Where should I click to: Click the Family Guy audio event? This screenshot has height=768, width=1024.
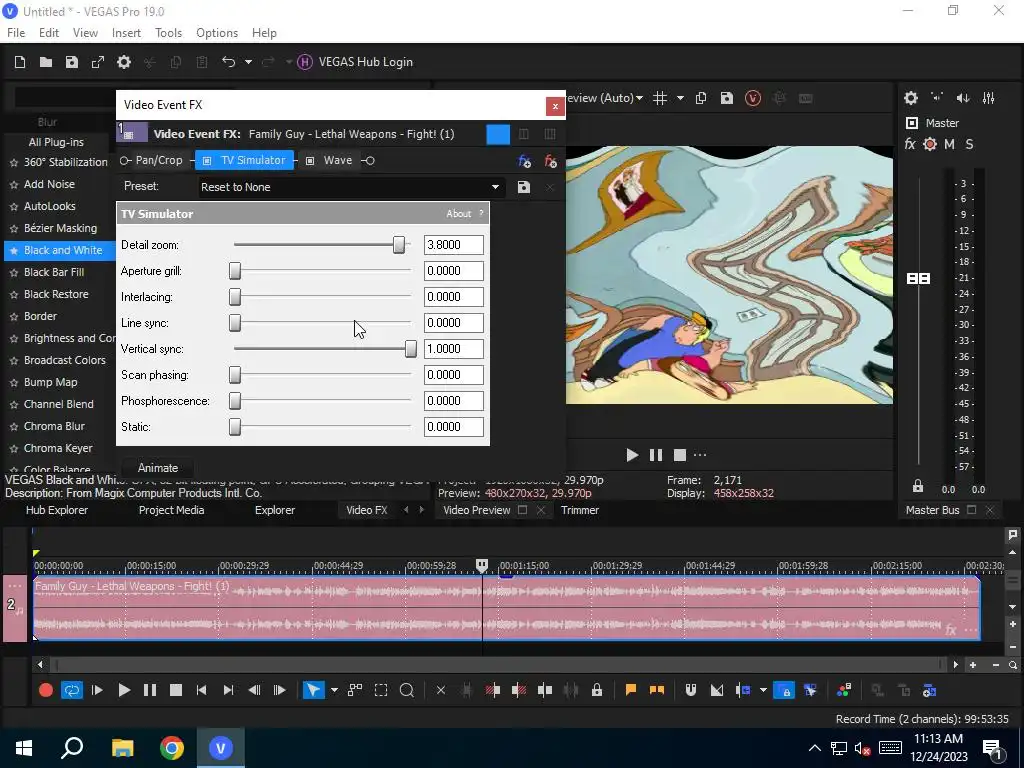point(506,609)
